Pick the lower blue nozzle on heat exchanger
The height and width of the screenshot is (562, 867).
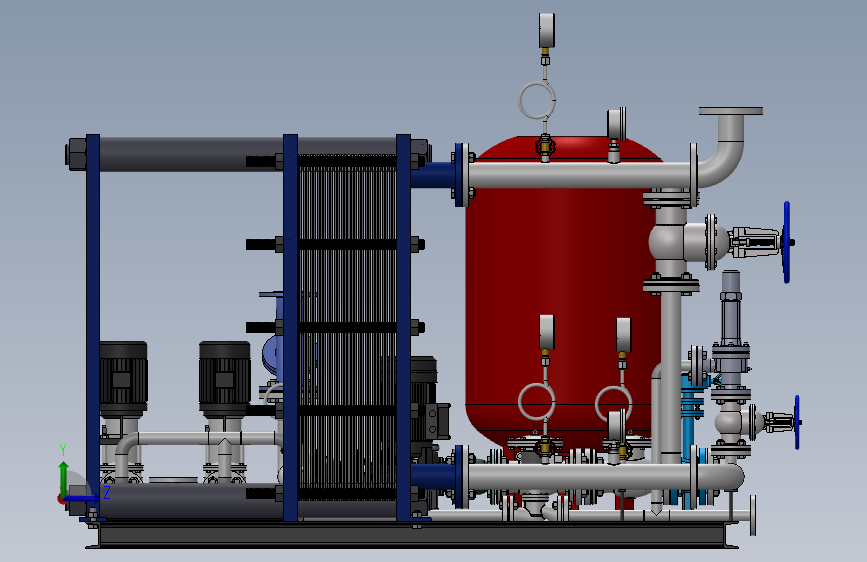[x=432, y=477]
